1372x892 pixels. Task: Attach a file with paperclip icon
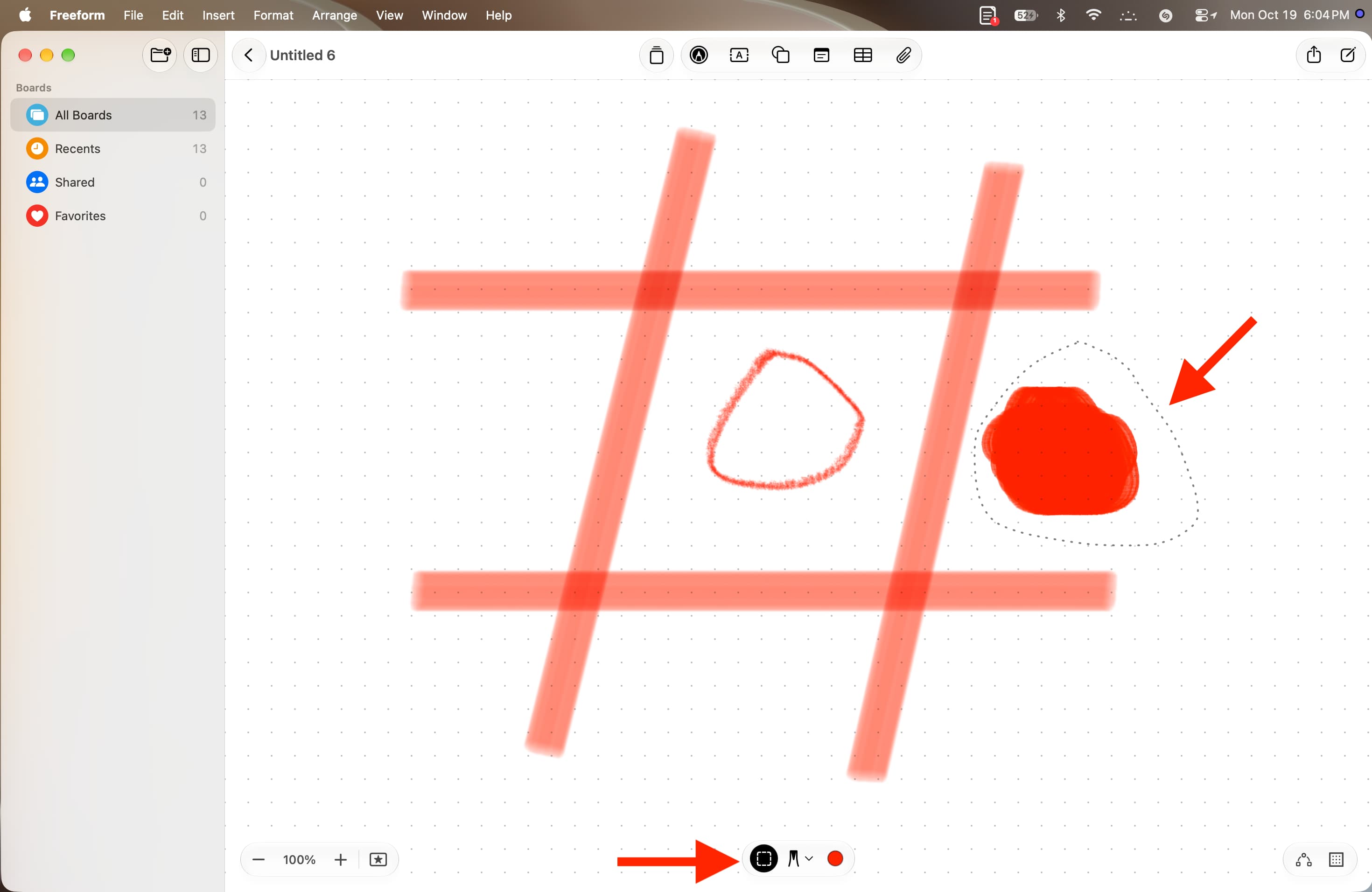903,56
